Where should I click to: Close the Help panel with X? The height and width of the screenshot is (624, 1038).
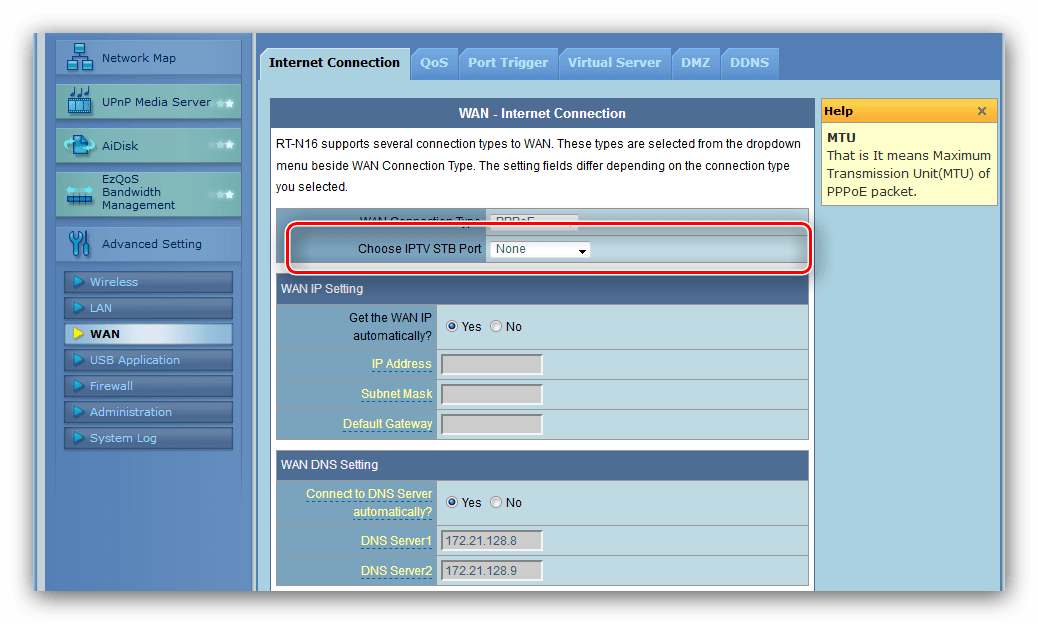click(x=981, y=111)
